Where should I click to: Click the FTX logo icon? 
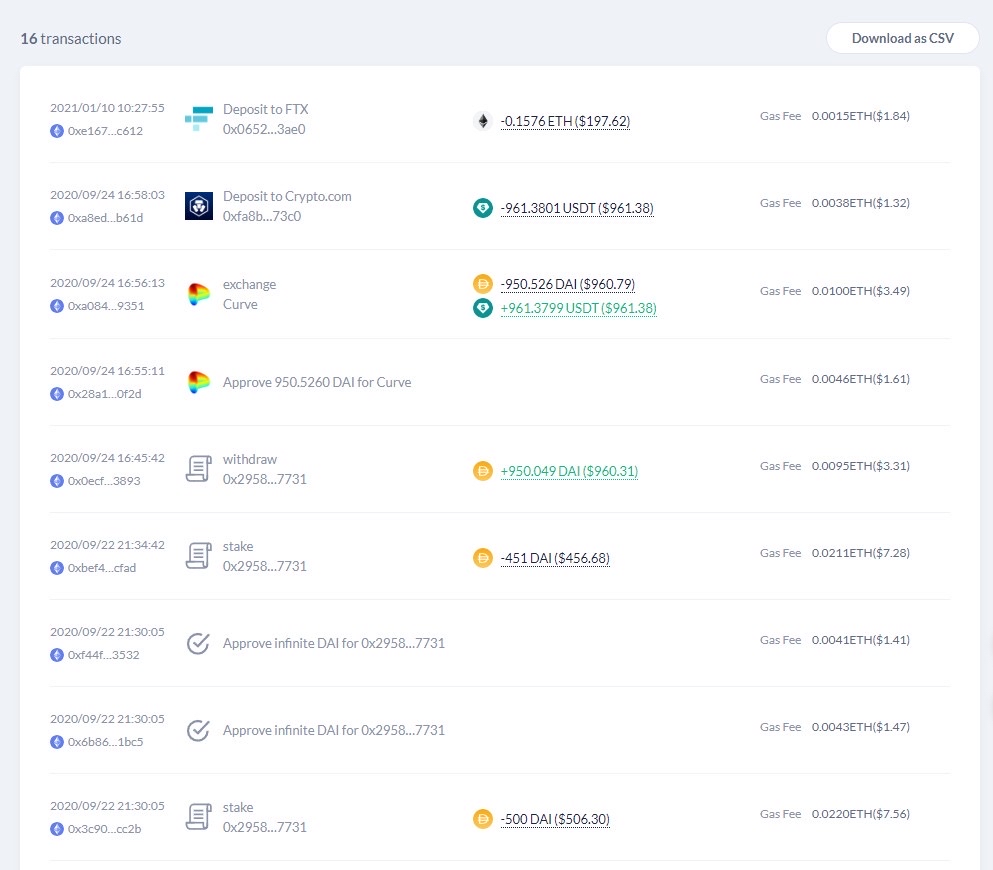[x=199, y=119]
